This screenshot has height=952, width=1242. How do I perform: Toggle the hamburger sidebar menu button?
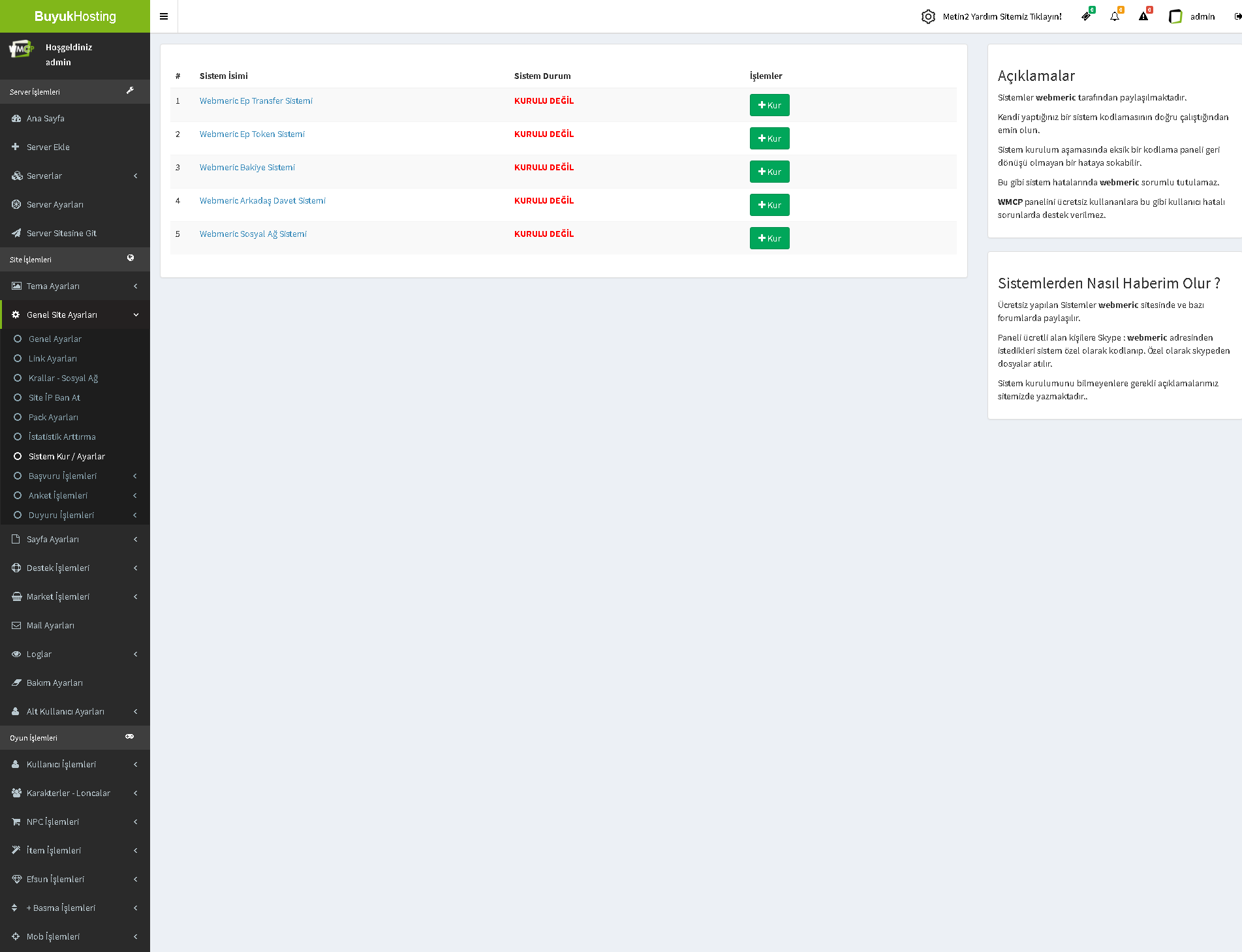164,16
